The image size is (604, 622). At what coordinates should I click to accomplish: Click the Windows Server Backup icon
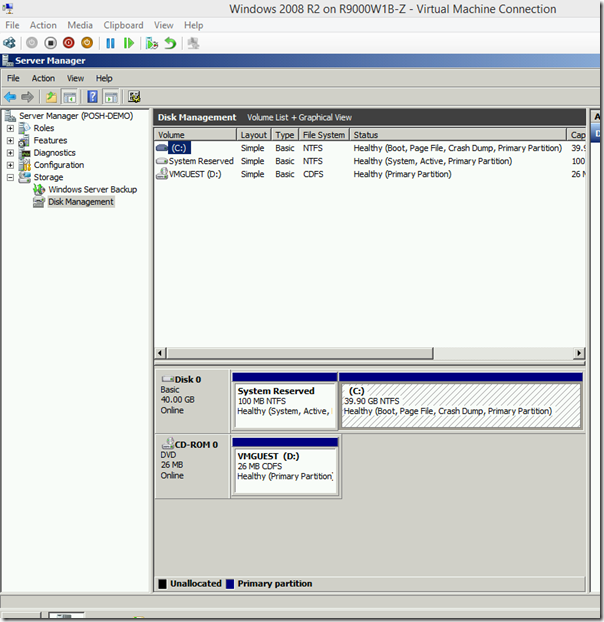pyautogui.click(x=39, y=190)
